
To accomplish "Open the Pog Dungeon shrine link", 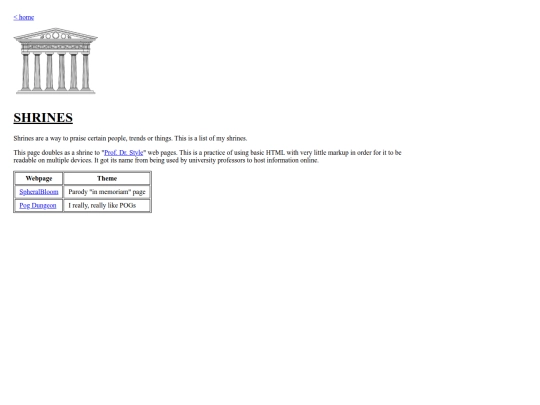I will 38,206.
